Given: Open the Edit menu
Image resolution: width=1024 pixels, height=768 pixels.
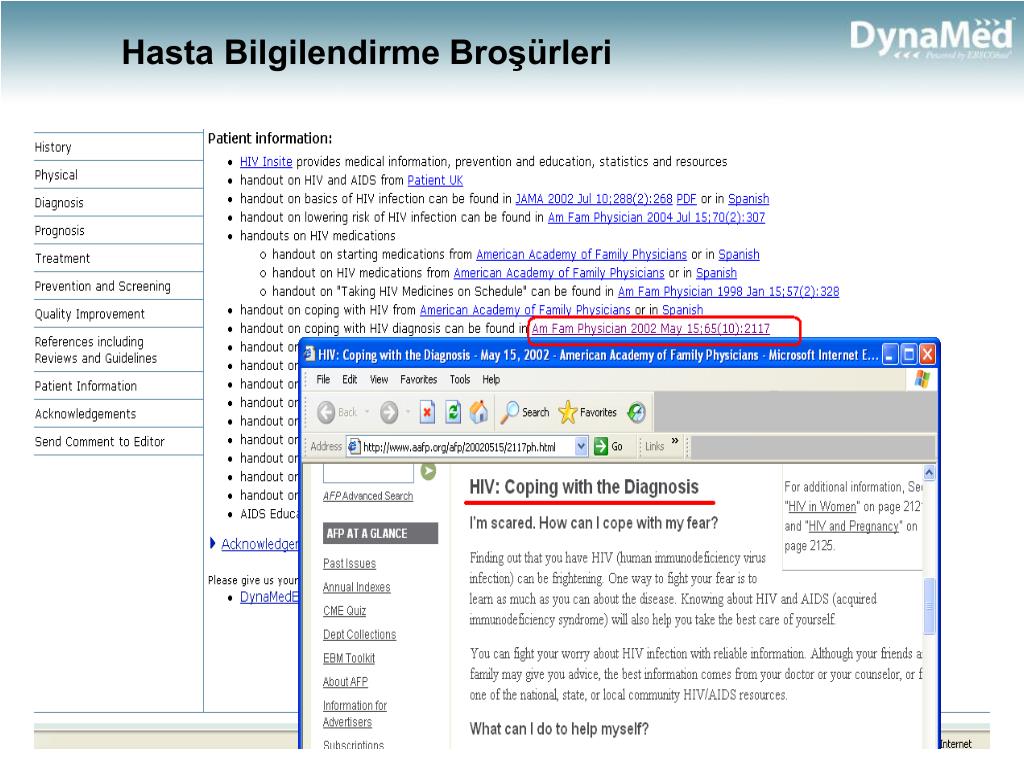Looking at the screenshot, I should pos(350,379).
